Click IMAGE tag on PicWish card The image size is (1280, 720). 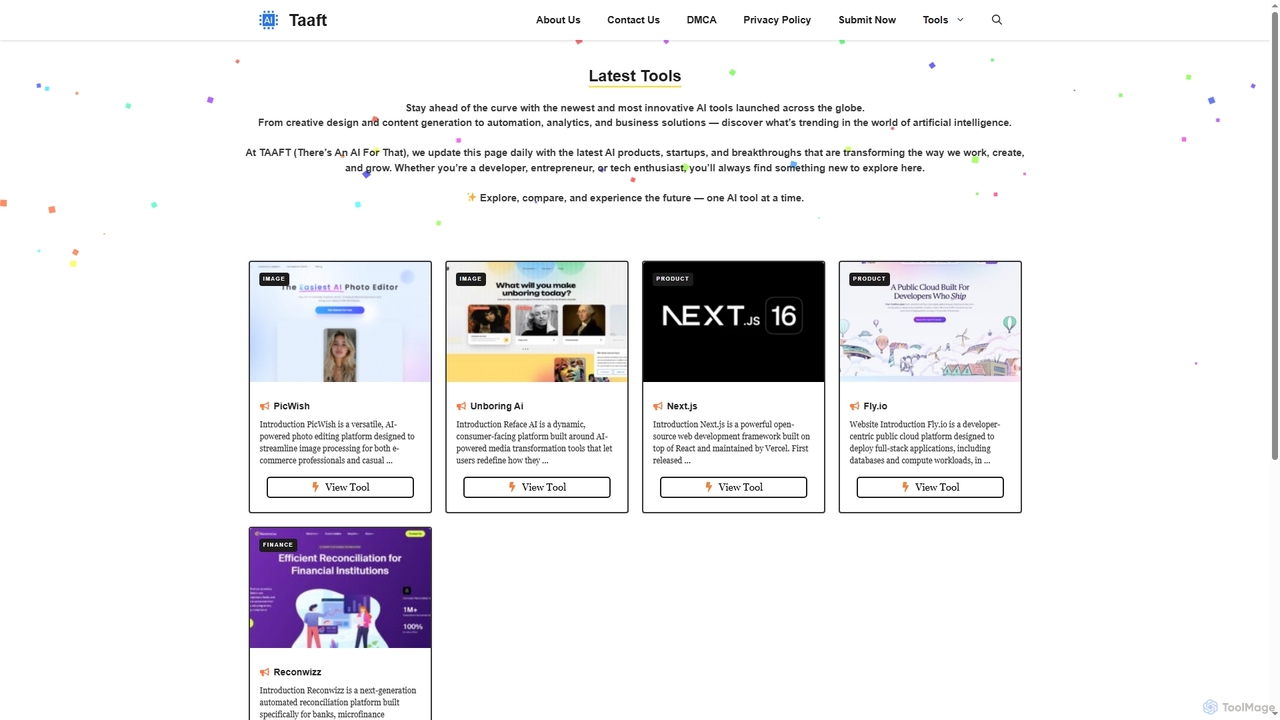274,279
